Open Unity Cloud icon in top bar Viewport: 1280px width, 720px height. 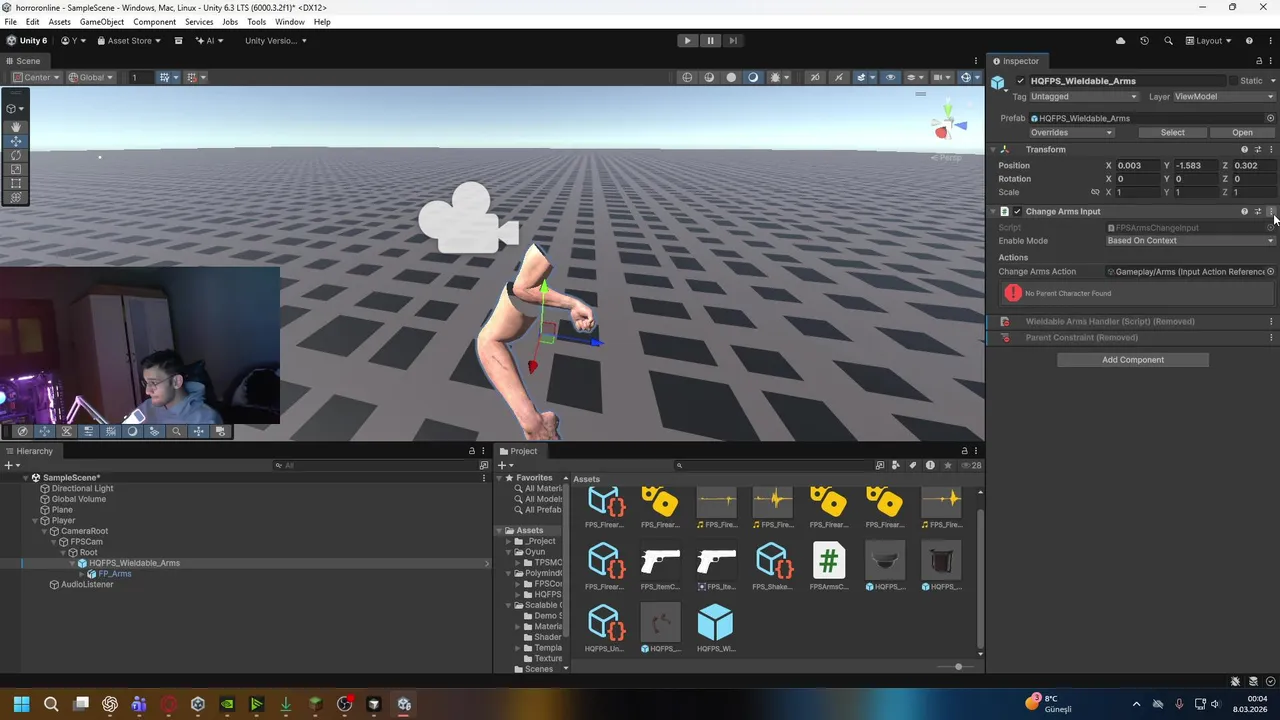coord(1120,41)
